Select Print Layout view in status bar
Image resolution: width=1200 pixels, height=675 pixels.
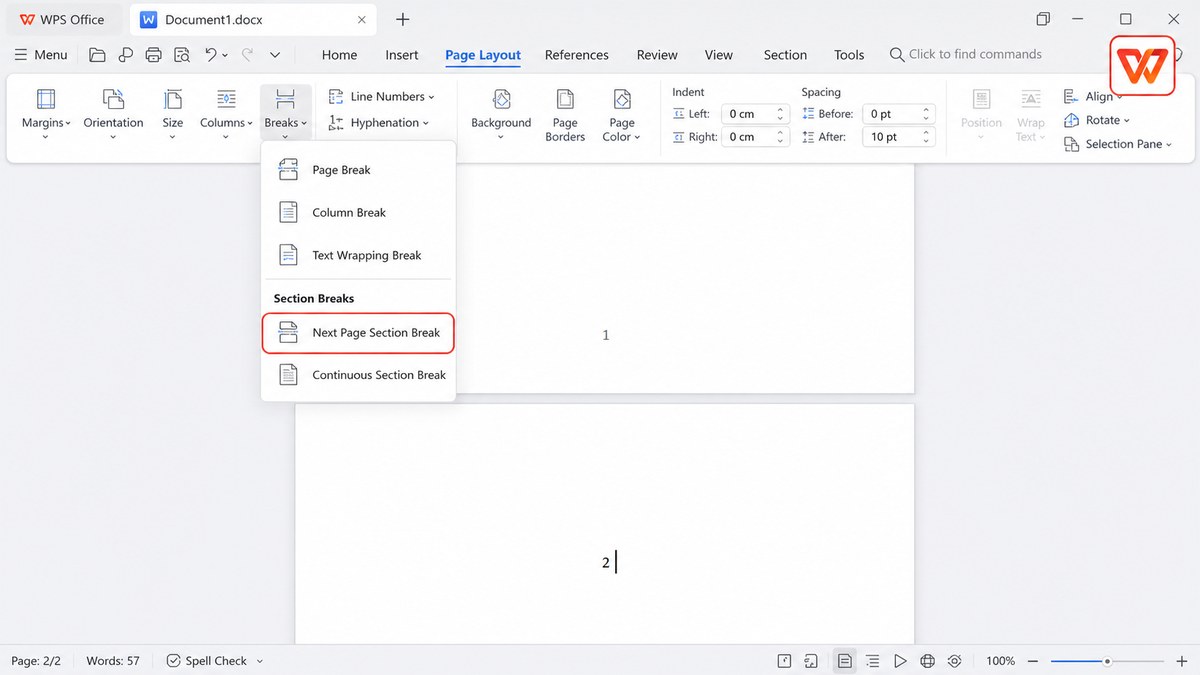tap(845, 661)
